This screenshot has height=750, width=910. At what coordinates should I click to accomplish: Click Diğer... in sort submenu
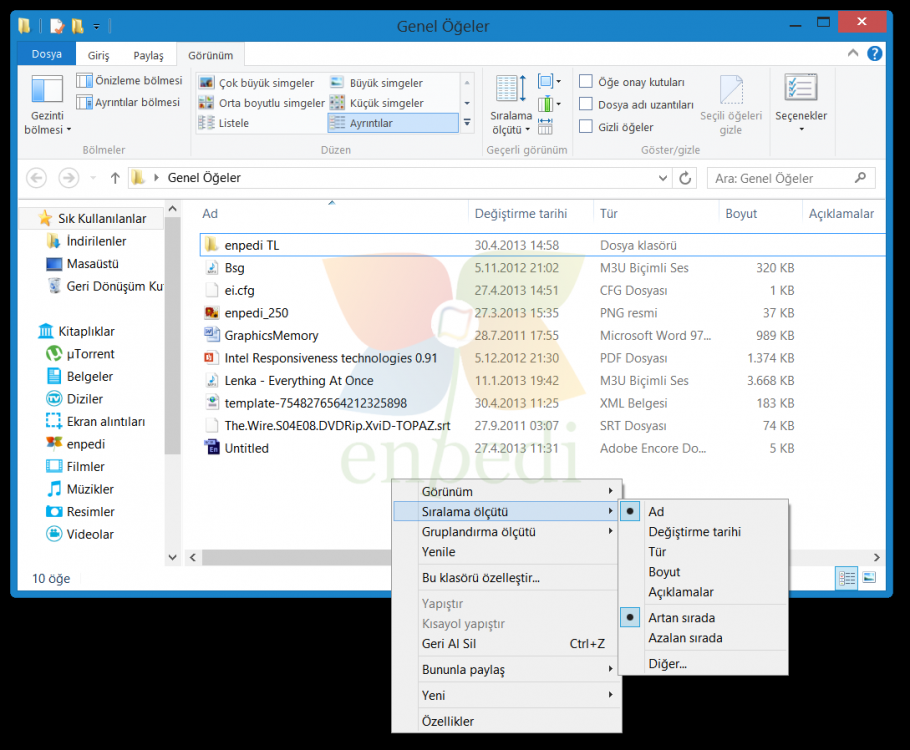(703, 664)
